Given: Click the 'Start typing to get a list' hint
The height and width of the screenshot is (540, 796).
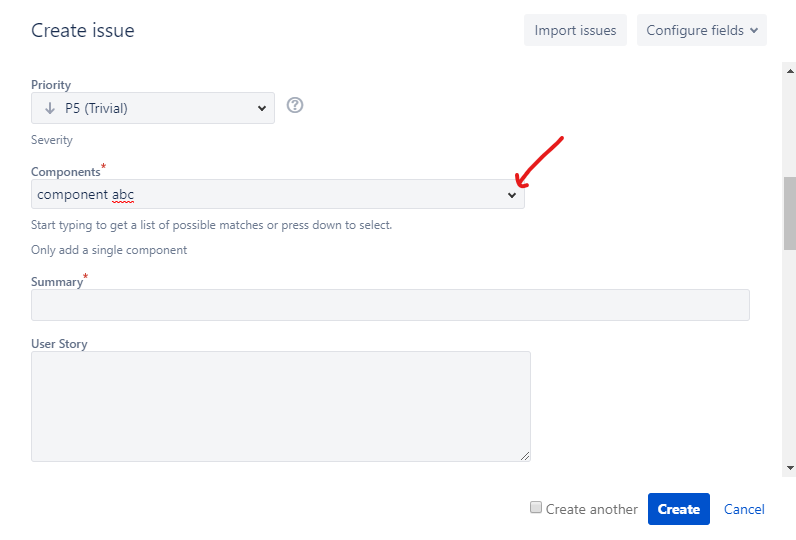Looking at the screenshot, I should click(211, 225).
